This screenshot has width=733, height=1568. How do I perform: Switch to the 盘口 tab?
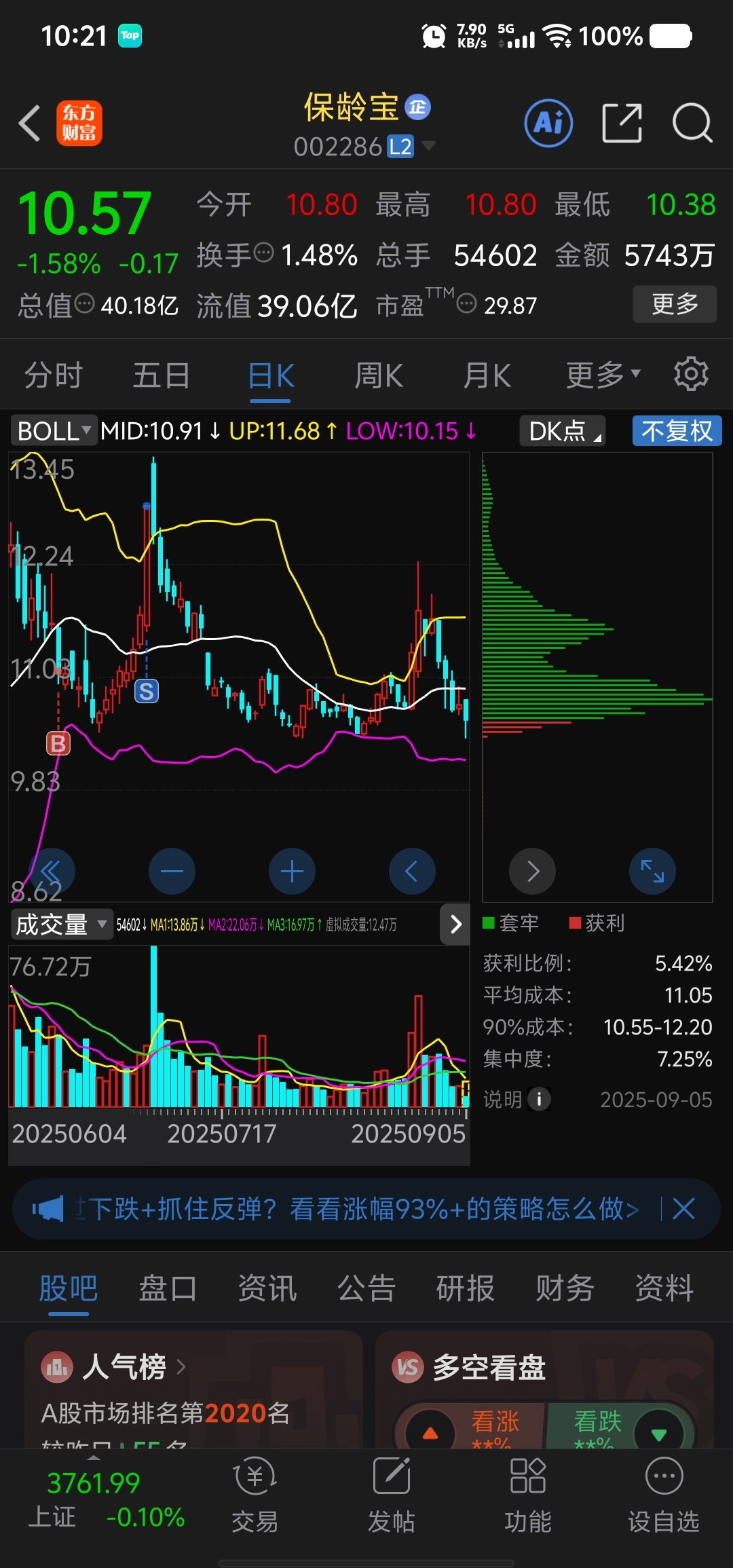coord(168,1288)
